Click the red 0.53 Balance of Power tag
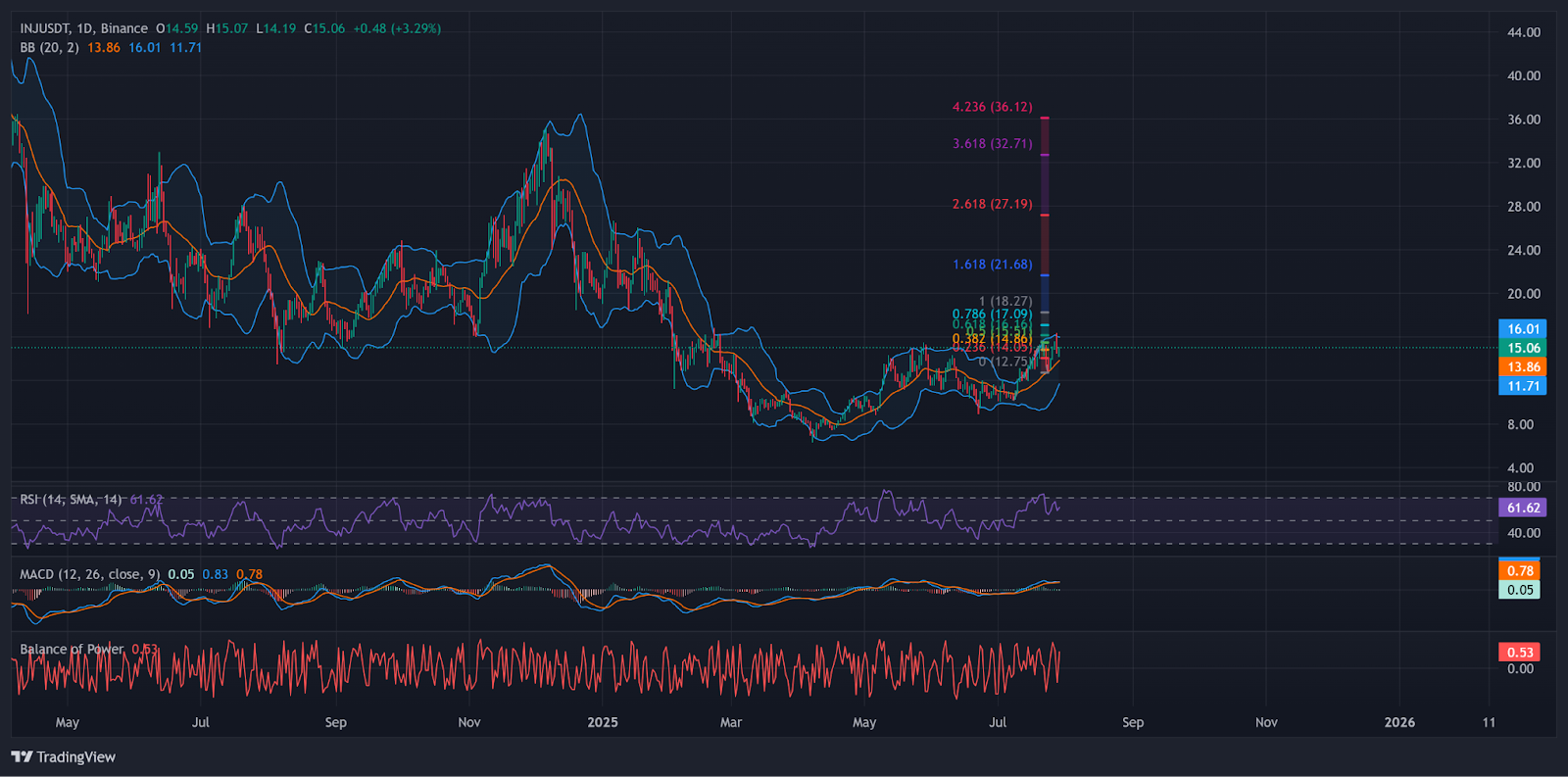This screenshot has width=1568, height=777. tap(1520, 653)
